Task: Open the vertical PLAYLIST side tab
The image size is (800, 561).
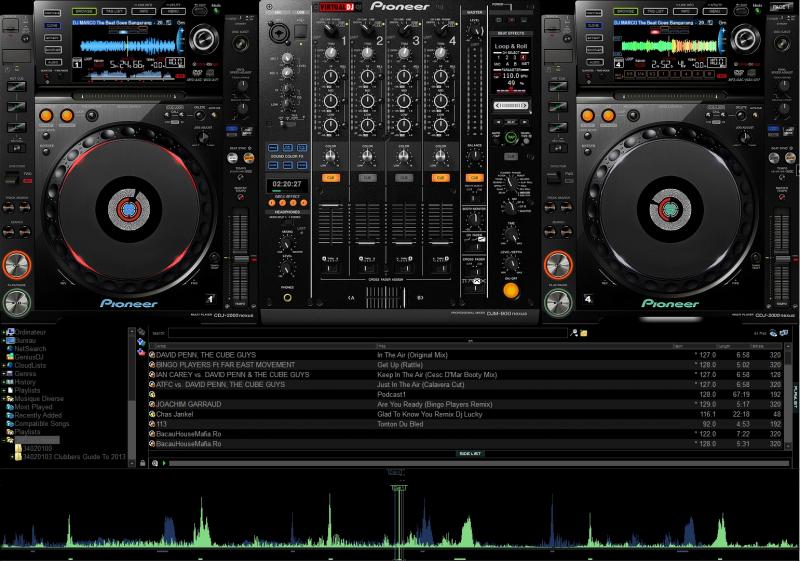Action: pos(795,396)
